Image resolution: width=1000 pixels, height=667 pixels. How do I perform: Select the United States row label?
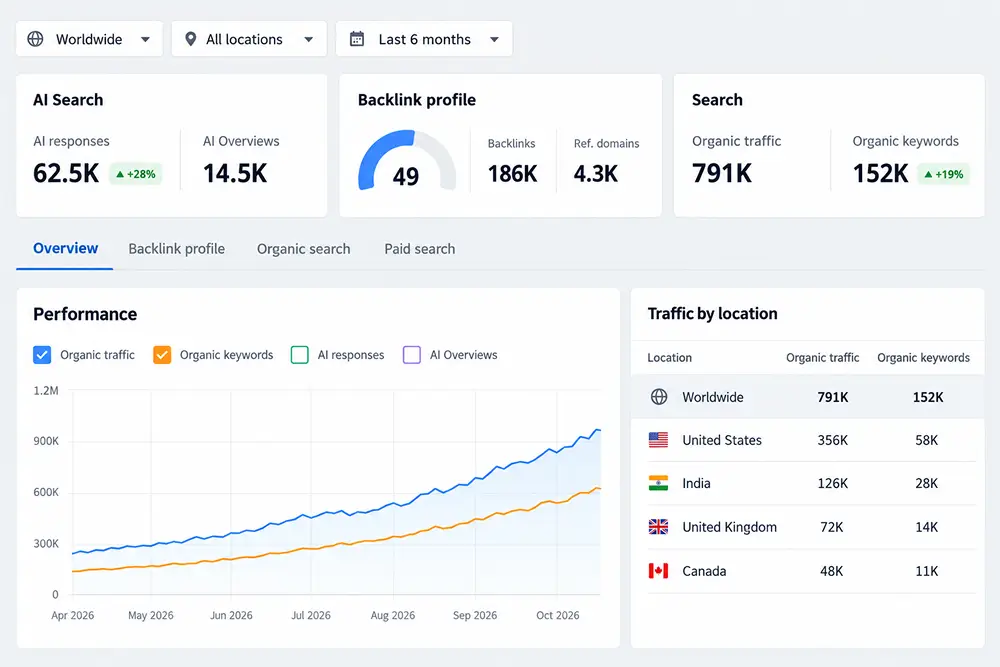(722, 440)
